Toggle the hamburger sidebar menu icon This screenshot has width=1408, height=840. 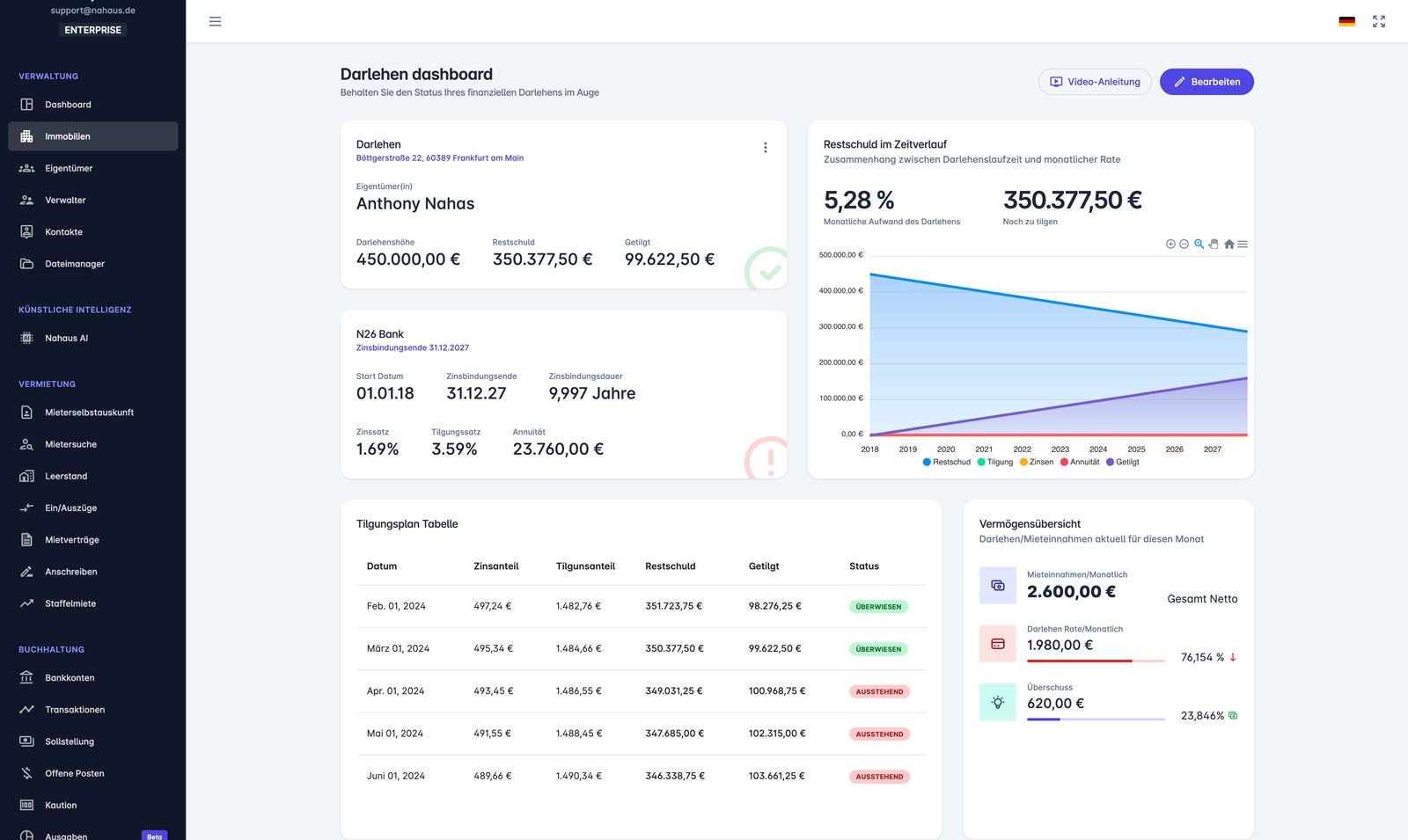pyautogui.click(x=215, y=21)
